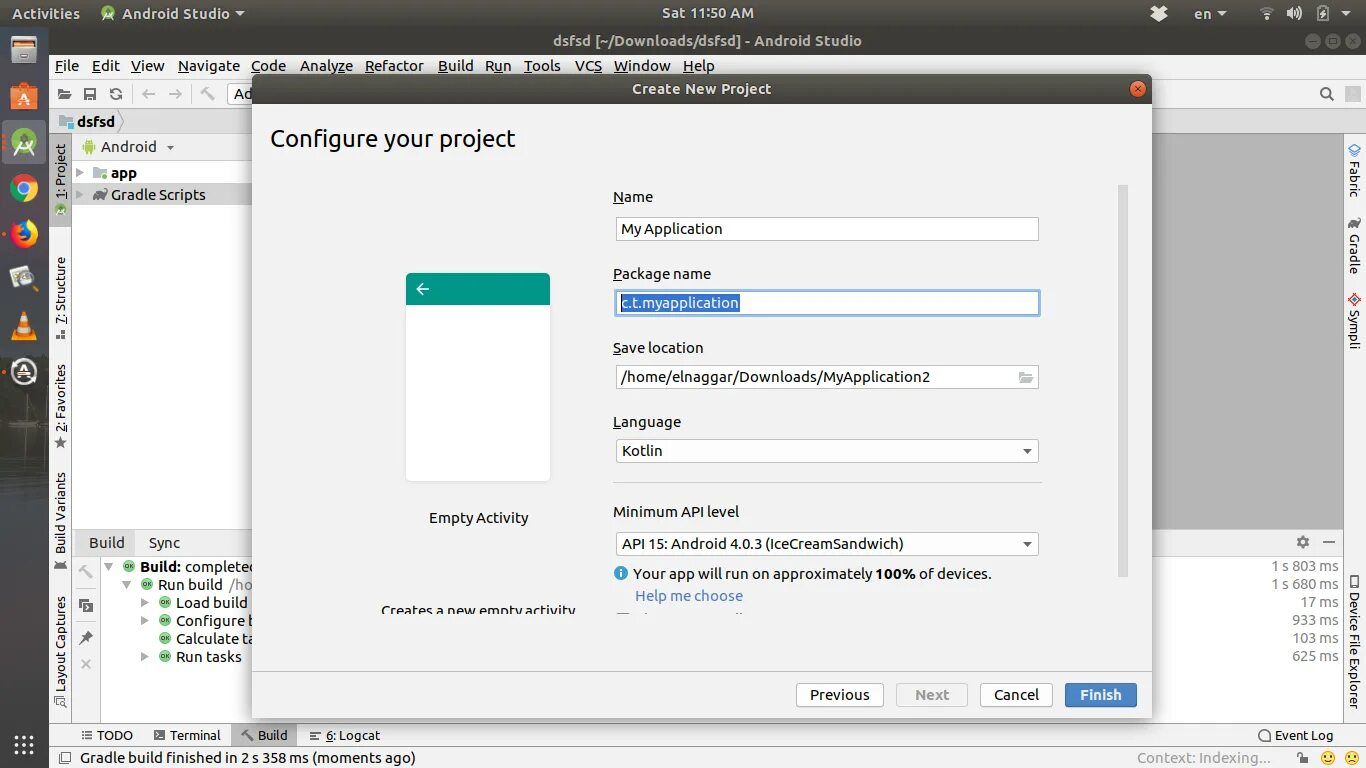Click the Synchronize refresh icon in toolbar
The width and height of the screenshot is (1366, 768).
coord(116,94)
